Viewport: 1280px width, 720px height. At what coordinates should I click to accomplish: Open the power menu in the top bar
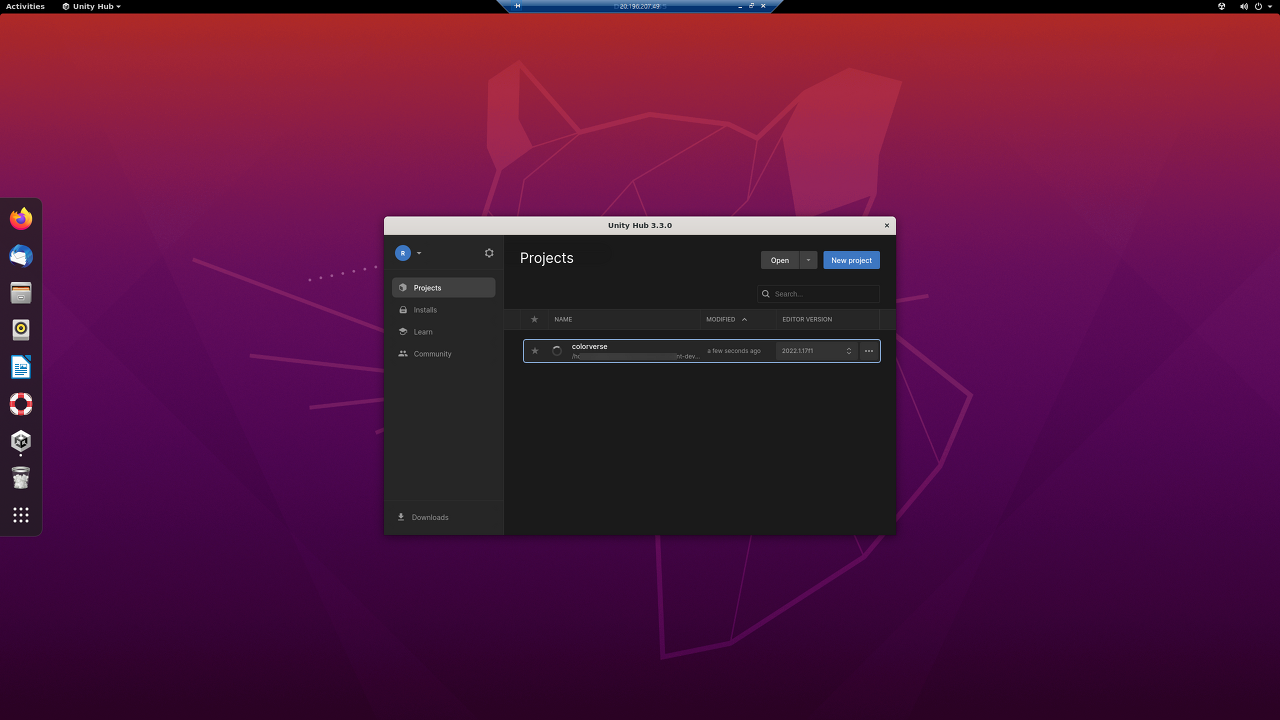pos(1259,6)
